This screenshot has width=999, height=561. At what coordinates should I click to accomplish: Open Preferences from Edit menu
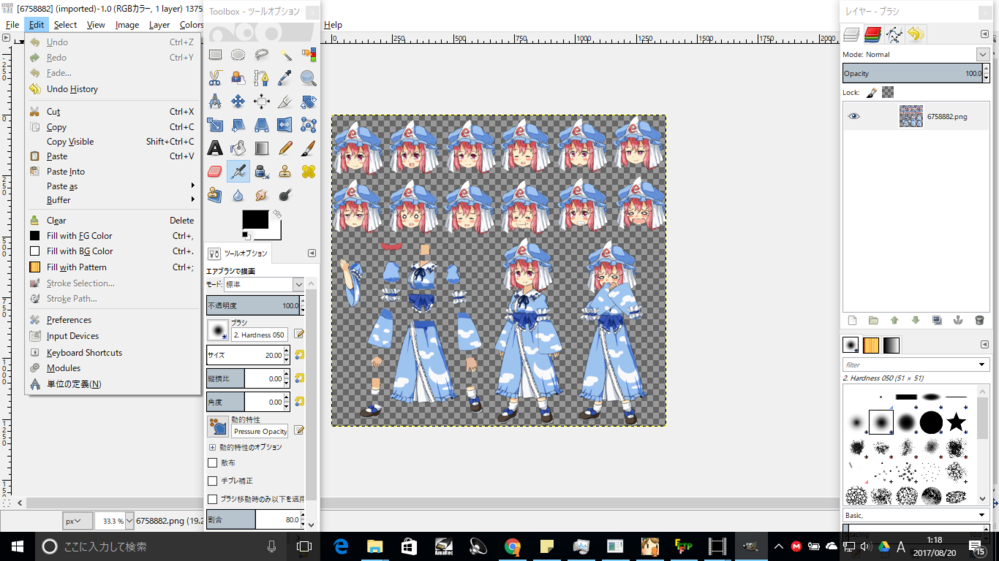click(x=69, y=320)
